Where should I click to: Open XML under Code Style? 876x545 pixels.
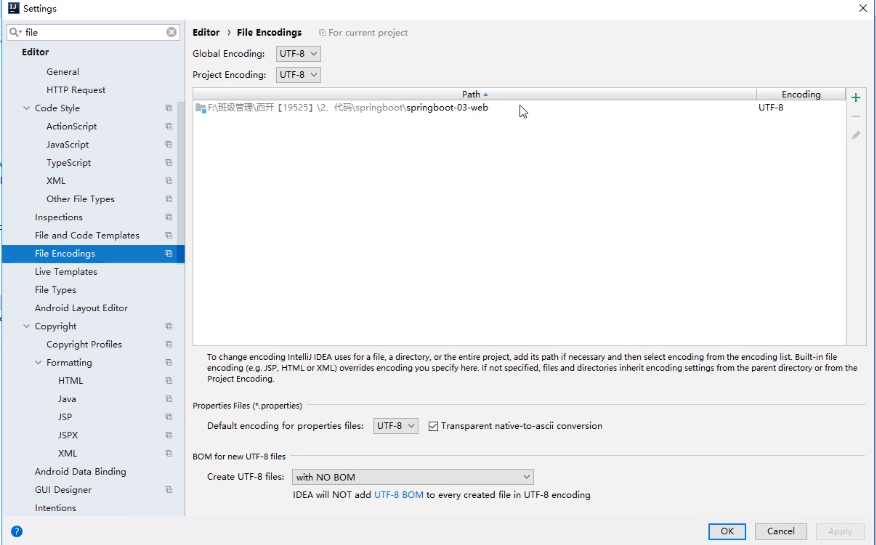pyautogui.click(x=56, y=181)
